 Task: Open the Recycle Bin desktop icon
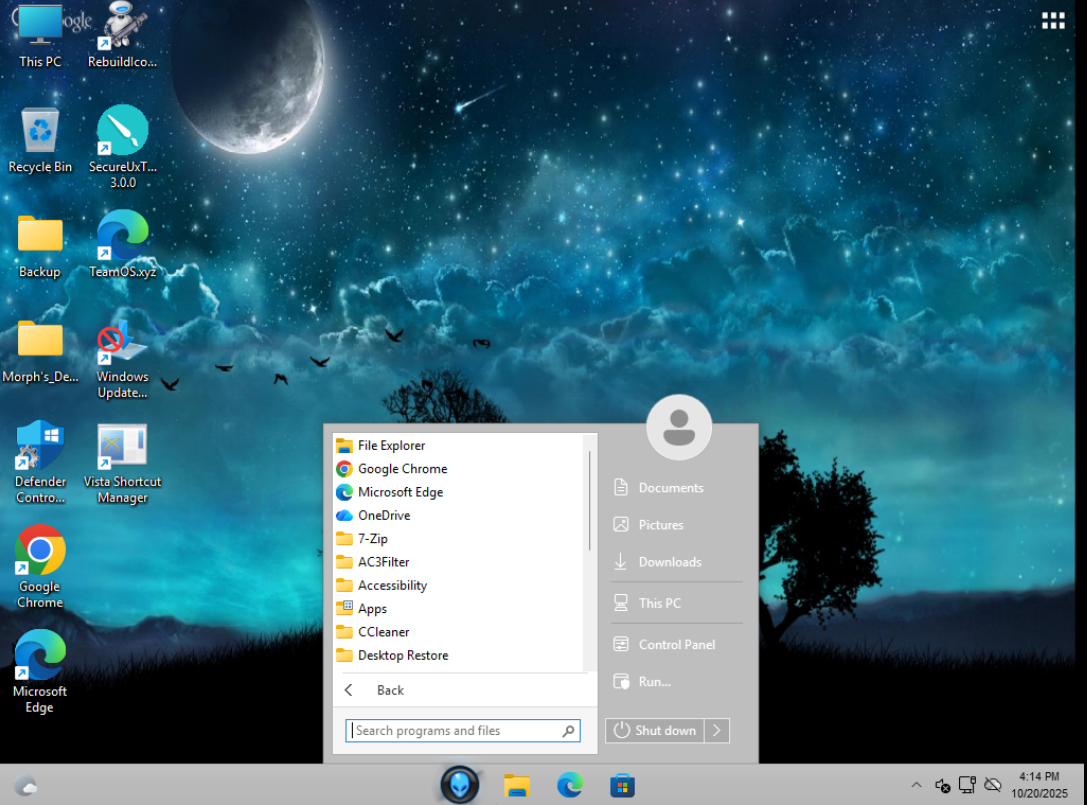(x=41, y=130)
